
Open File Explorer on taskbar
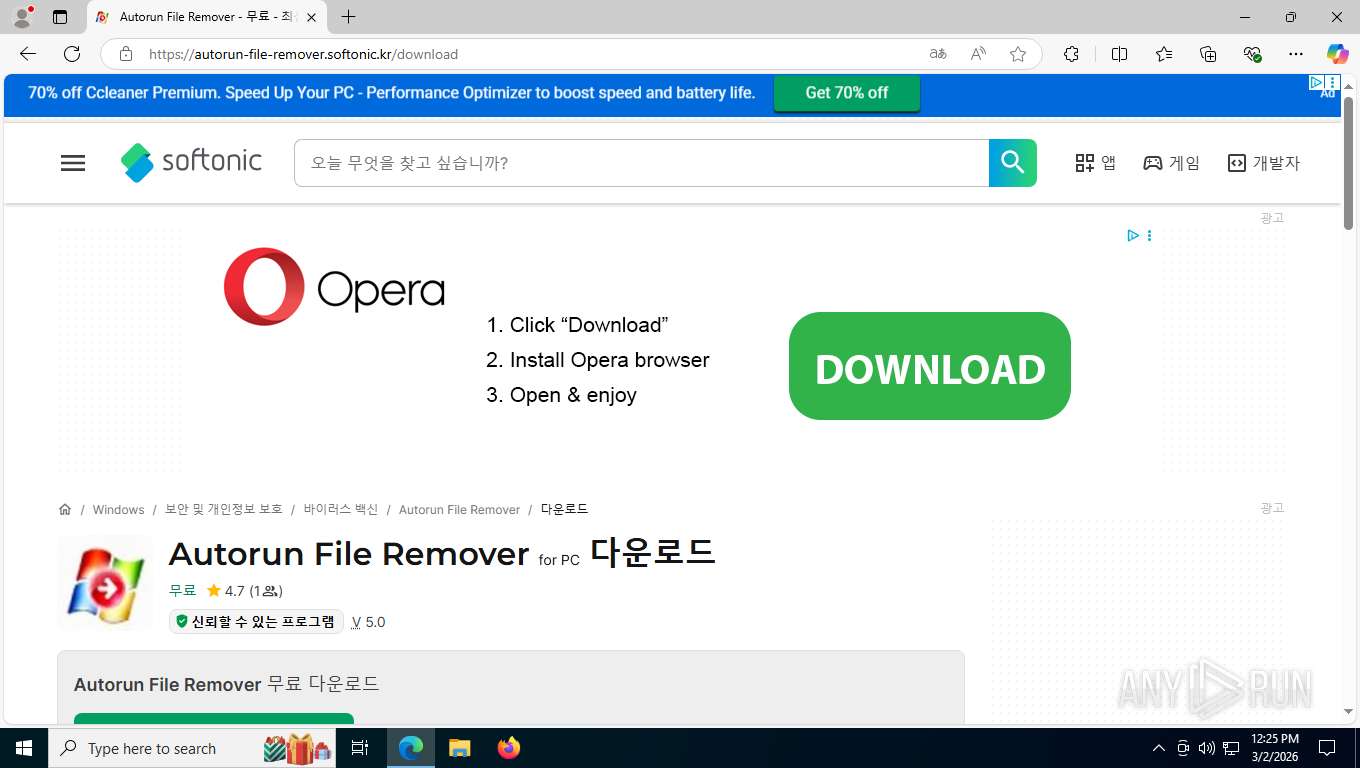[459, 748]
